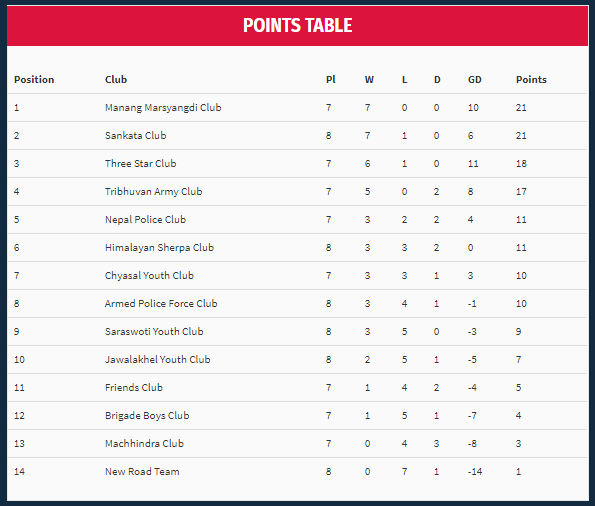Open Sankata Club entry
The width and height of the screenshot is (595, 506).
(135, 136)
